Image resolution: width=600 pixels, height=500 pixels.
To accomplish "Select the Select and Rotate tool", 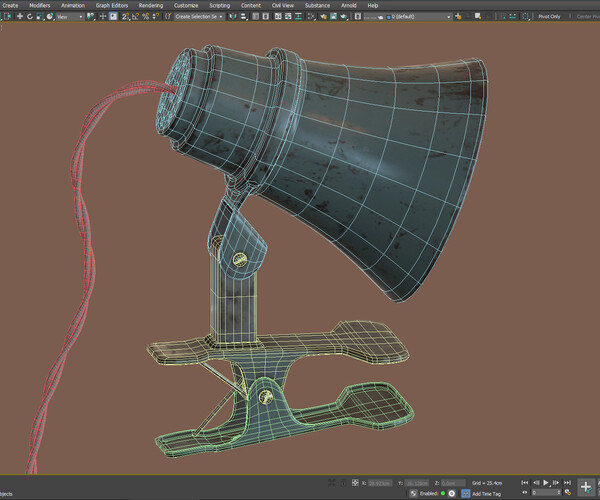I will (x=29, y=16).
